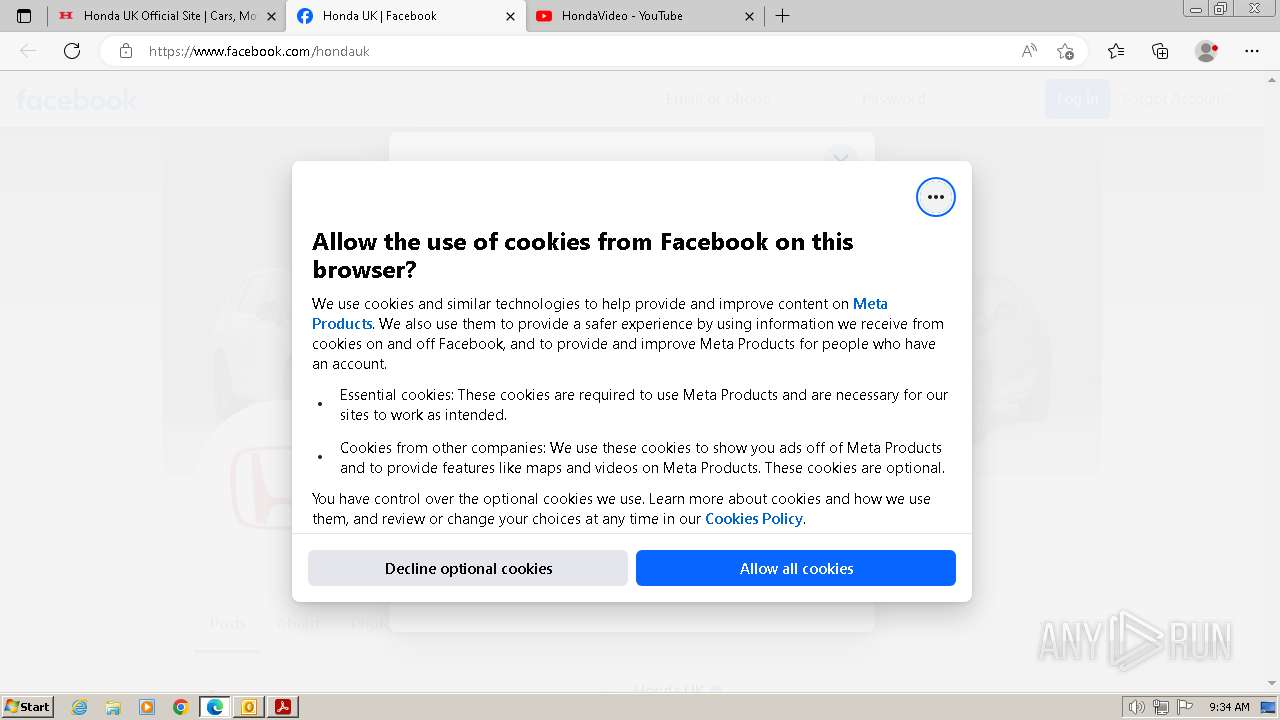View site information lock icon
The image size is (1280, 720).
click(126, 51)
